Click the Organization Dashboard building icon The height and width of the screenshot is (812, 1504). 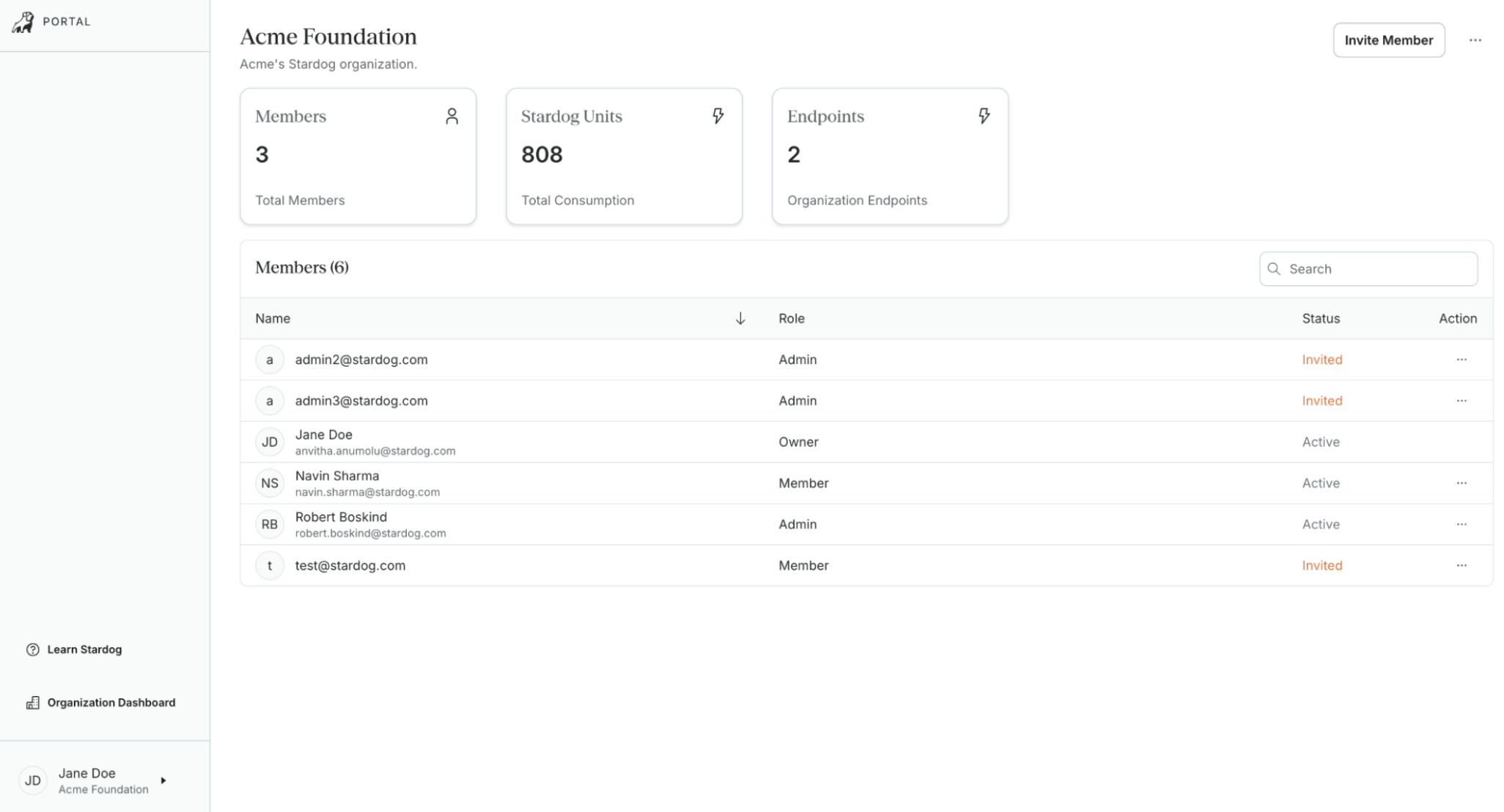(32, 703)
